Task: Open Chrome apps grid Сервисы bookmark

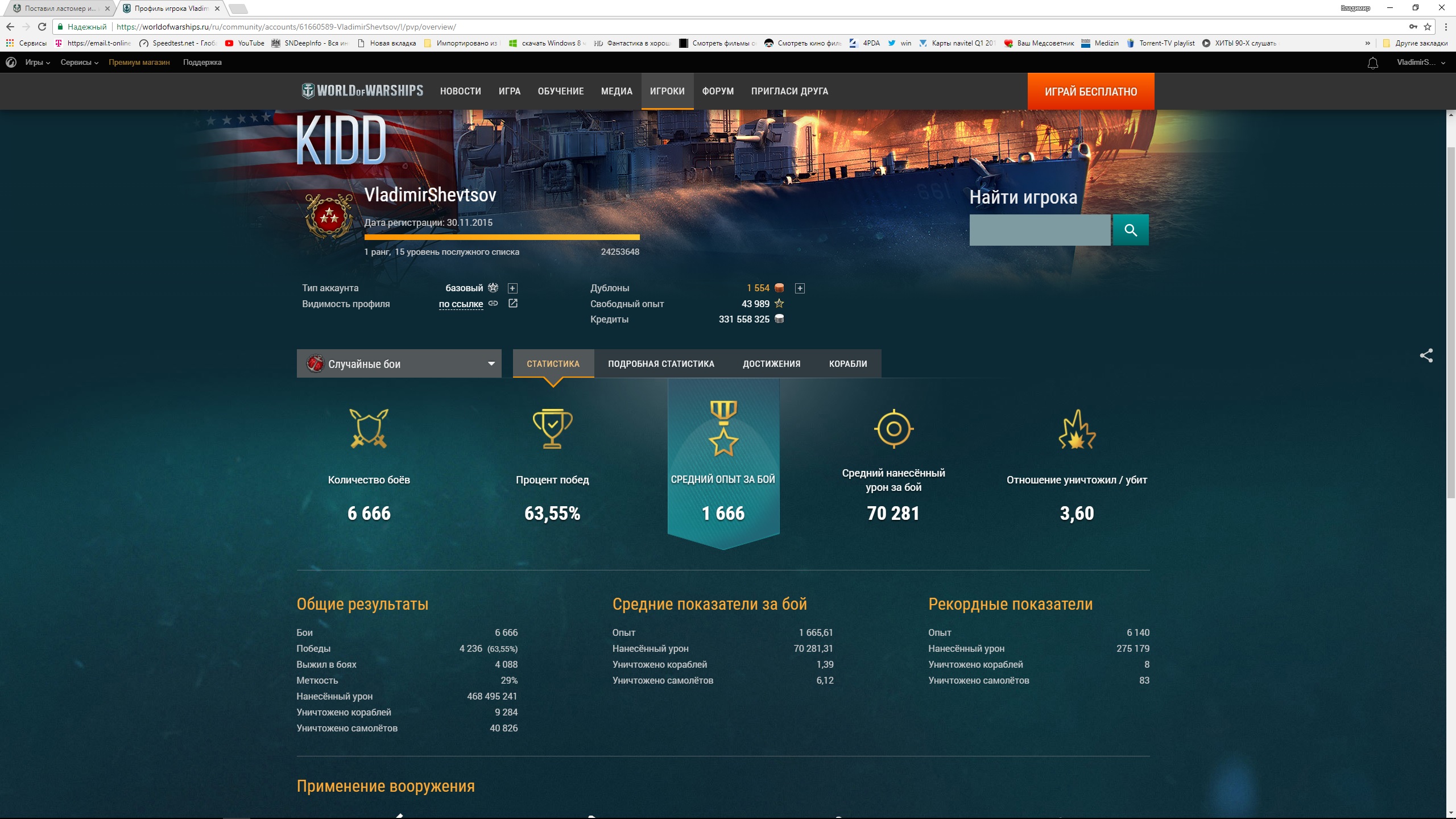Action: pyautogui.click(x=27, y=43)
